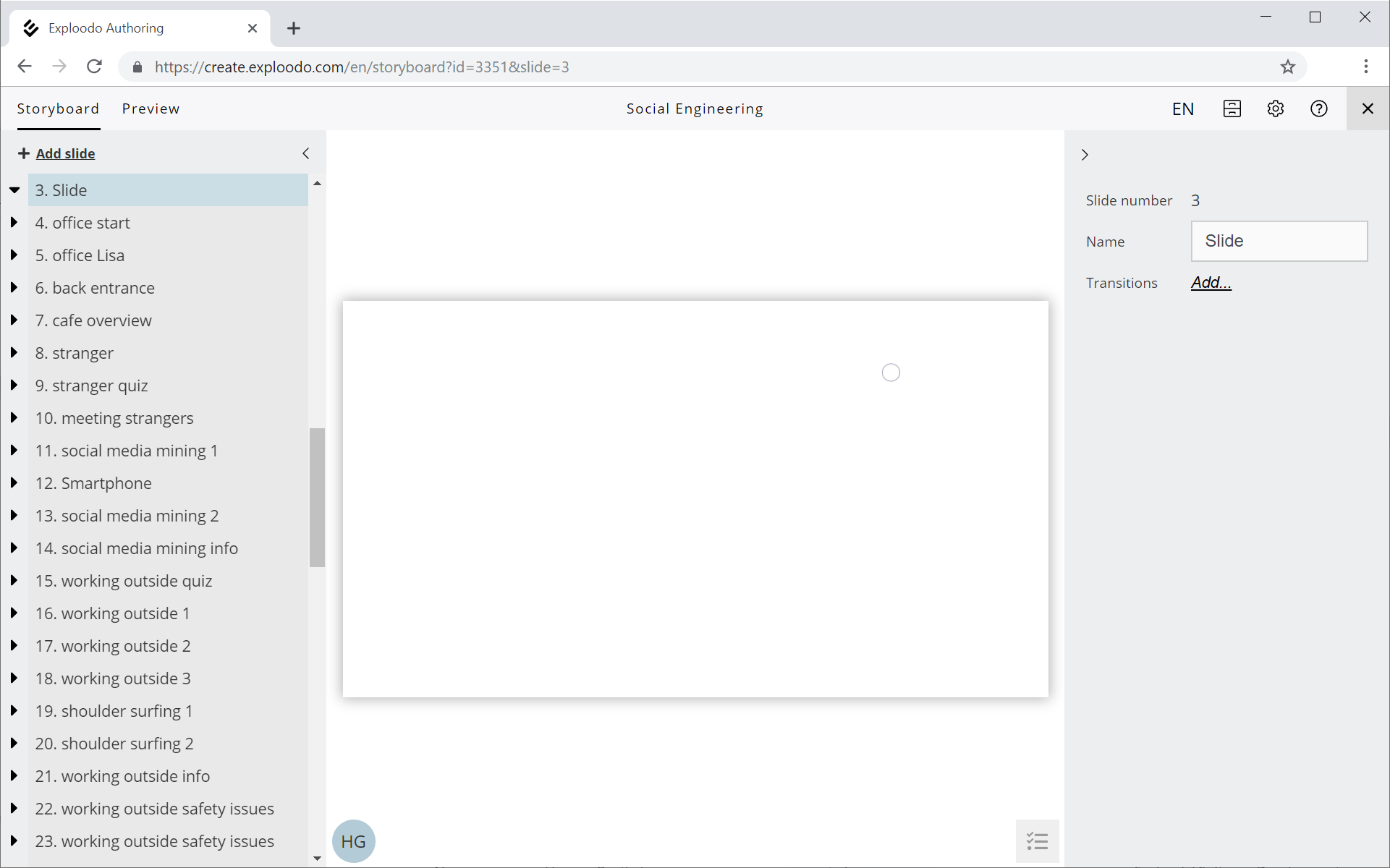The height and width of the screenshot is (868, 1390).
Task: Expand the 4. office start slide
Action: 14,223
